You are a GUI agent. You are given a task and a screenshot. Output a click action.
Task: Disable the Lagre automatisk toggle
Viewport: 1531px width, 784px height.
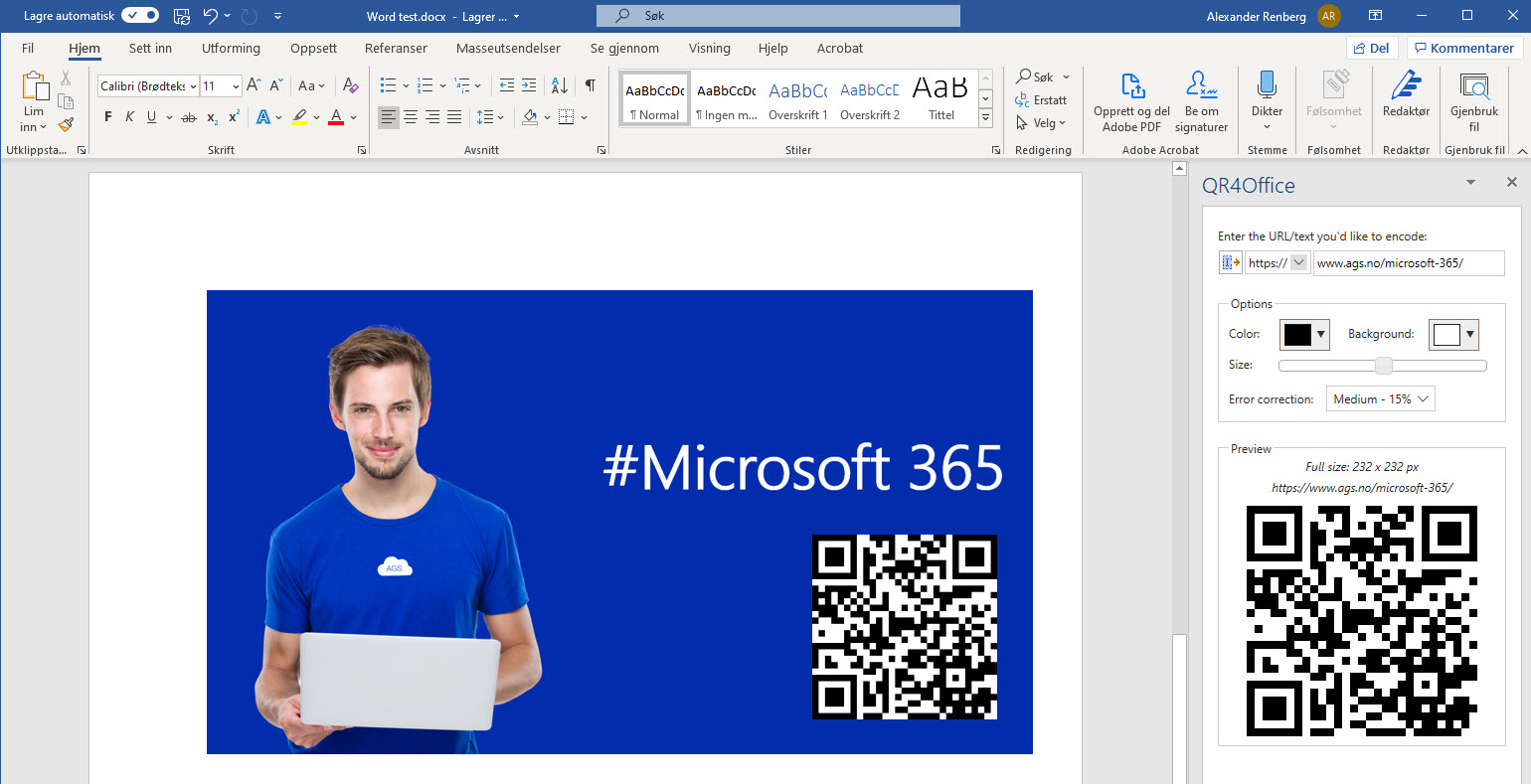click(x=138, y=15)
